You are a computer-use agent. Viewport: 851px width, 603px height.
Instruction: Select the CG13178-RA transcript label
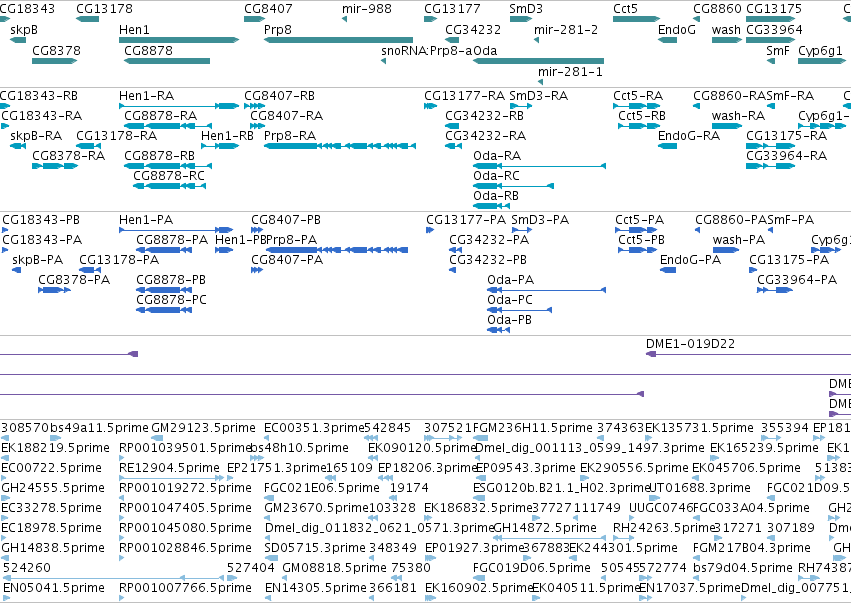[x=116, y=135]
